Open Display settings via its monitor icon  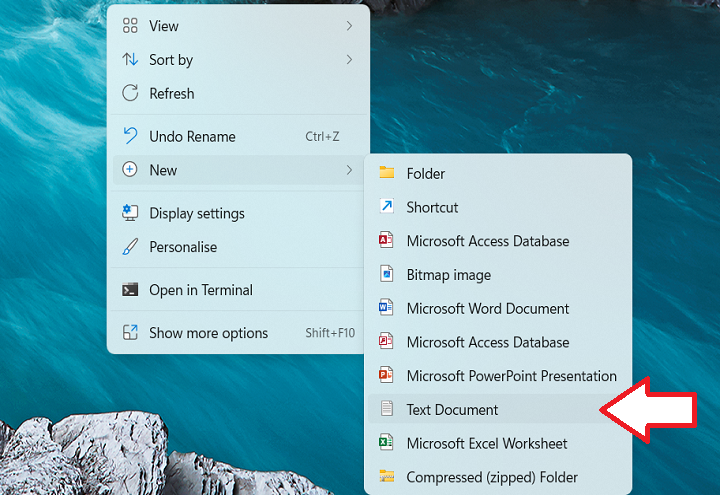[130, 213]
